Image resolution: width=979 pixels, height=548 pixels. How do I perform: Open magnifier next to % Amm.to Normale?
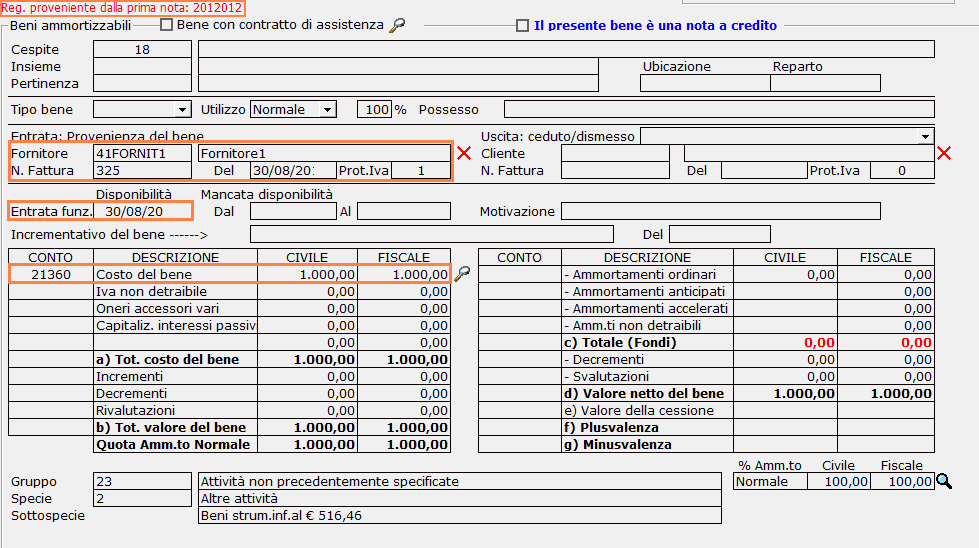pyautogui.click(x=944, y=481)
